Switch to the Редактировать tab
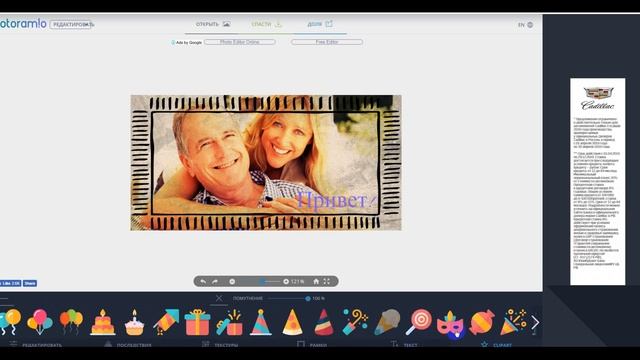 pyautogui.click(x=36, y=345)
